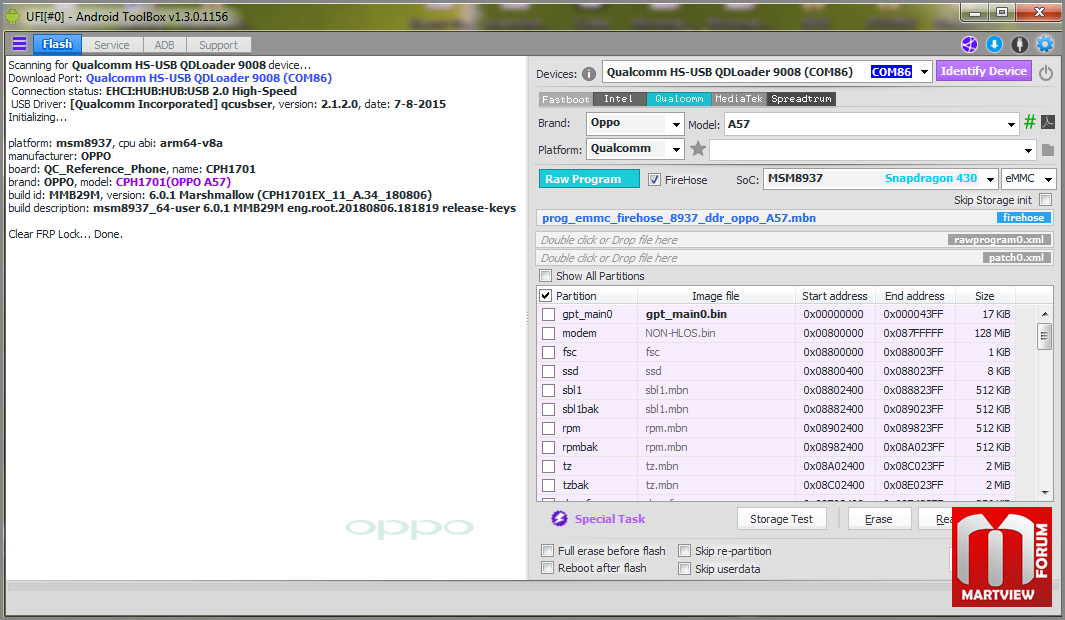Click the Special Task link
The width and height of the screenshot is (1065, 620).
coord(609,519)
